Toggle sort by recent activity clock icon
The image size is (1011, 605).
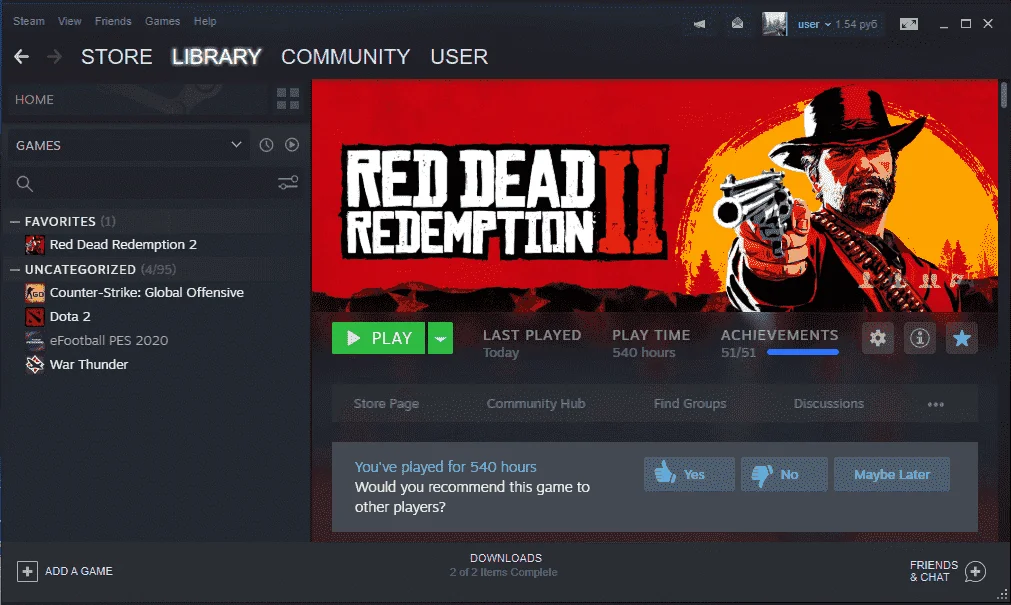[266, 145]
